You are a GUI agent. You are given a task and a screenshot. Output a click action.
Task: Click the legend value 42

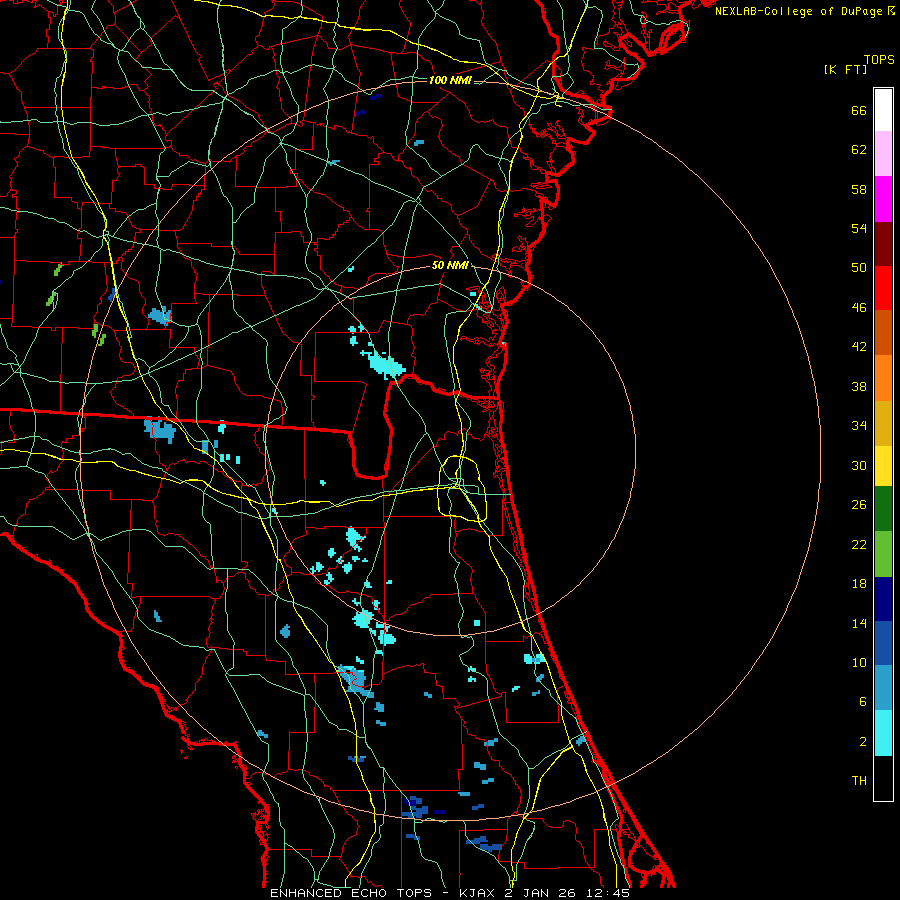(x=859, y=347)
